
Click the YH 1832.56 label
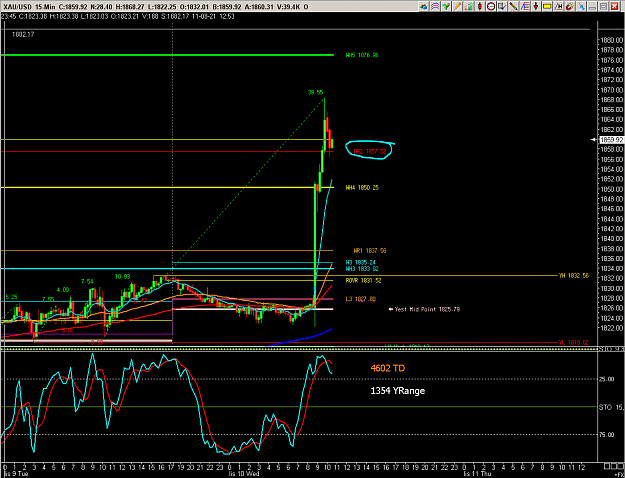[574, 275]
